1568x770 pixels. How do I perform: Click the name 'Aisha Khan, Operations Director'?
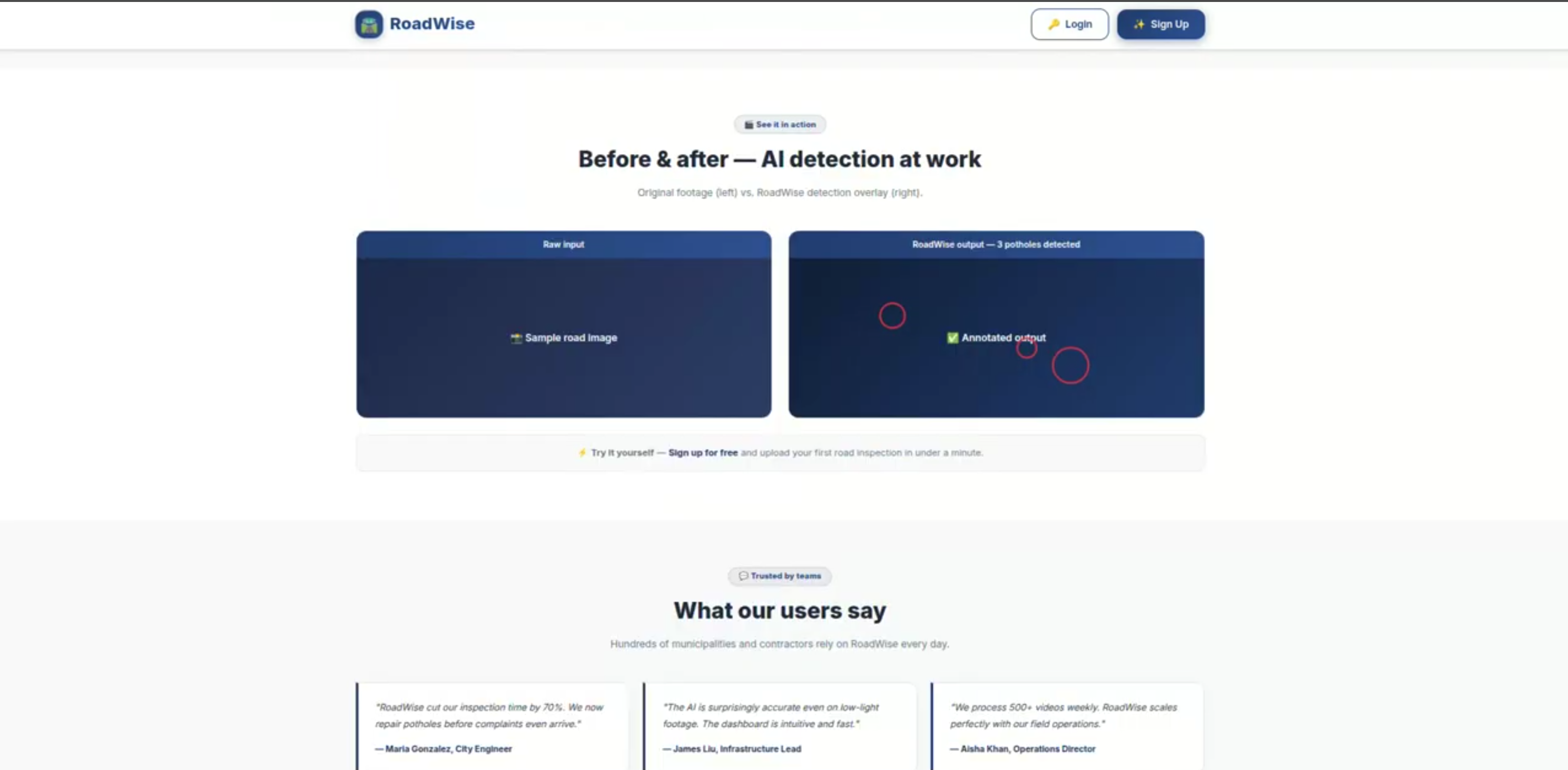(1027, 749)
